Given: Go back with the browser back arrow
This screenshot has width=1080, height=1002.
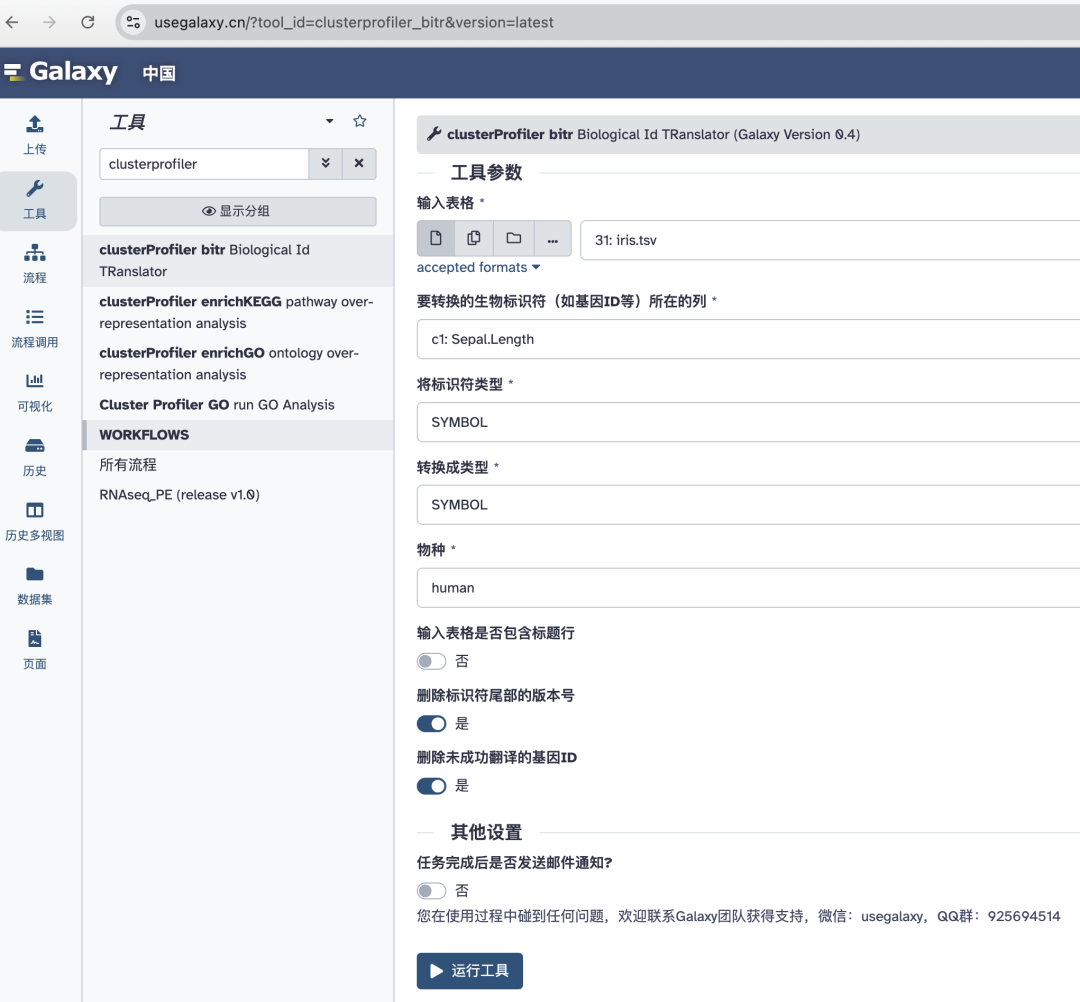Looking at the screenshot, I should click(12, 22).
